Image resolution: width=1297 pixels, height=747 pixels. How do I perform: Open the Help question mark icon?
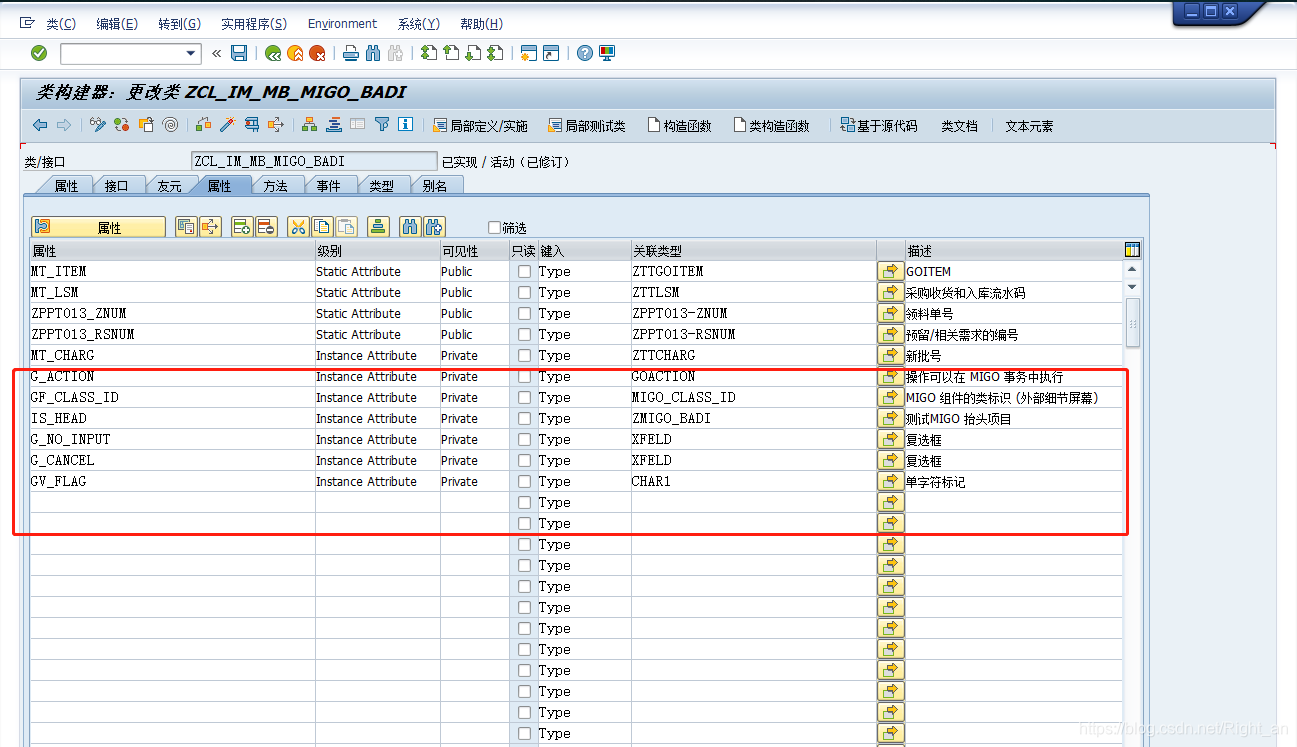585,53
